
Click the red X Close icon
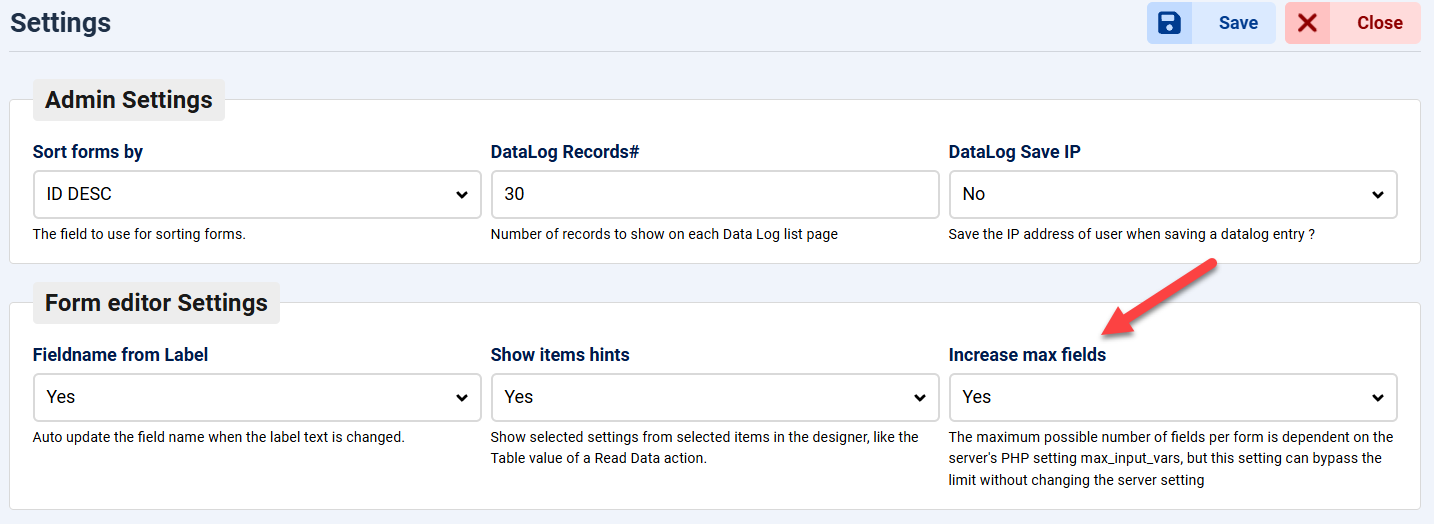pyautogui.click(x=1307, y=23)
